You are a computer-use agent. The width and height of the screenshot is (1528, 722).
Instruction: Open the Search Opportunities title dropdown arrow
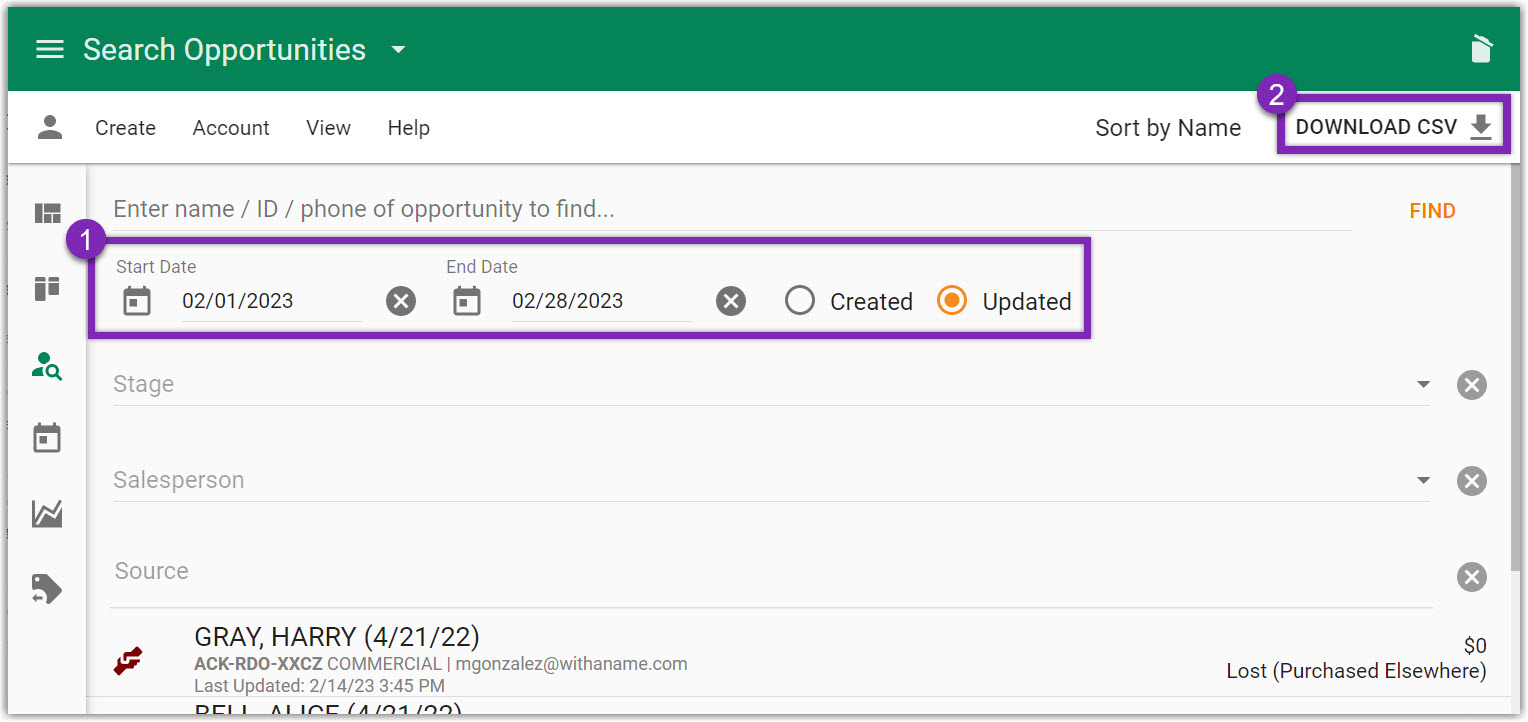pyautogui.click(x=398, y=50)
